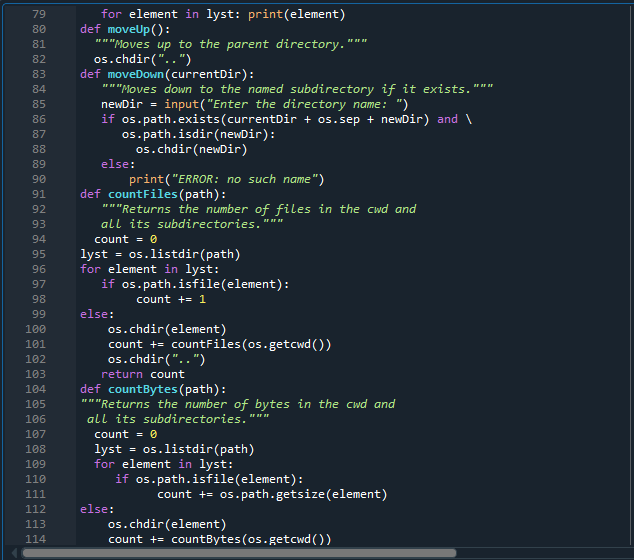
Task: Click the 'Returns the number of files' docstring line
Action: tap(259, 209)
